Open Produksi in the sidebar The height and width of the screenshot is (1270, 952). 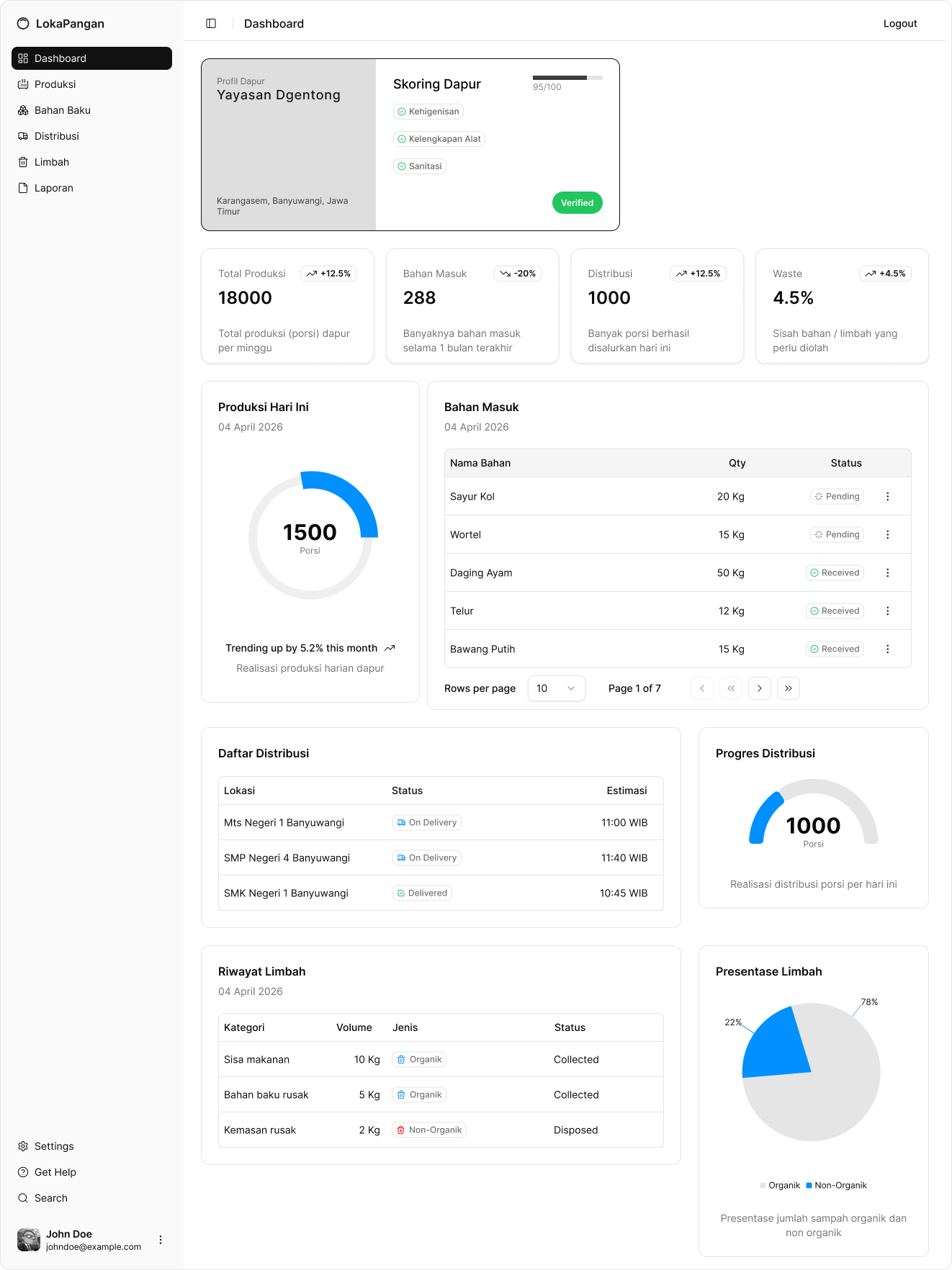click(x=91, y=84)
